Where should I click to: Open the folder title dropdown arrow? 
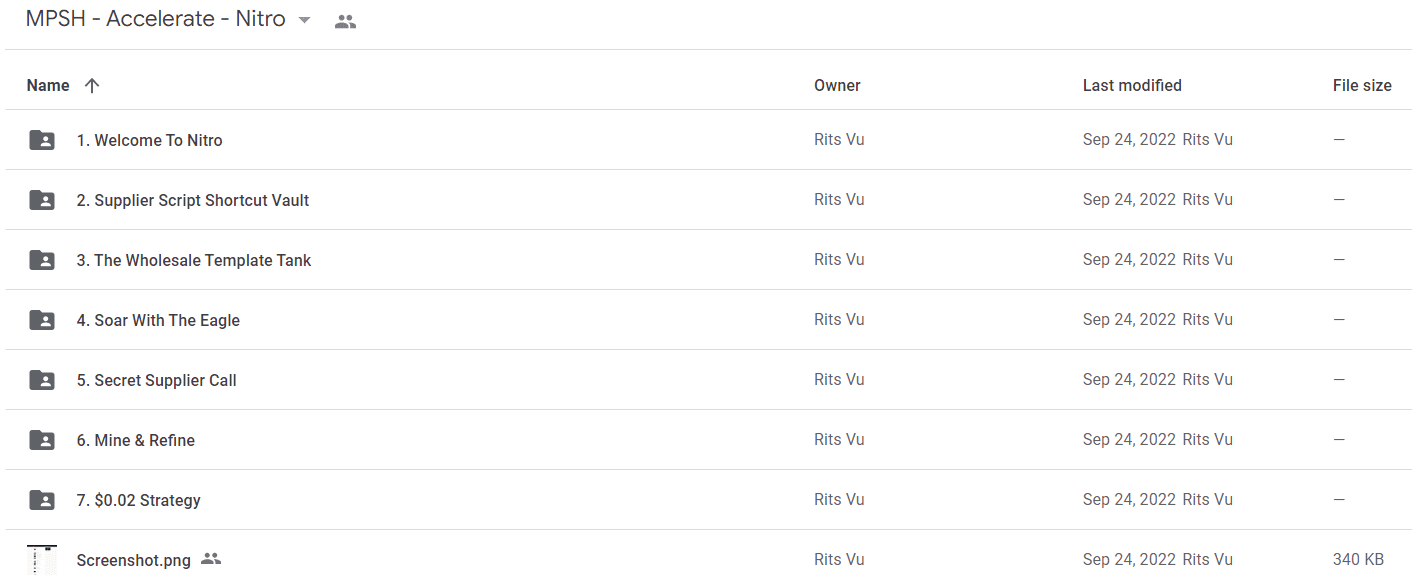click(305, 21)
